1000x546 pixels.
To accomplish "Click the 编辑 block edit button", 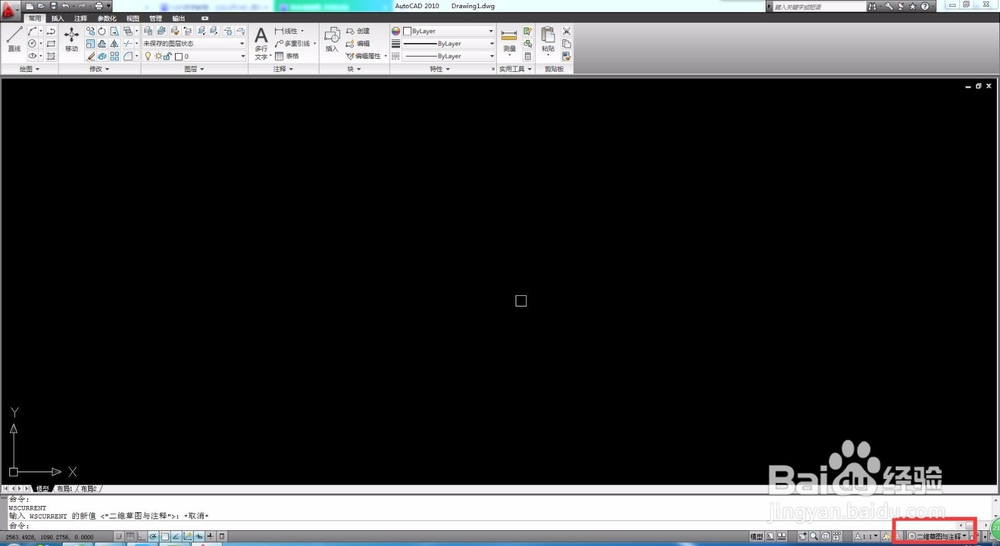I will (358, 43).
